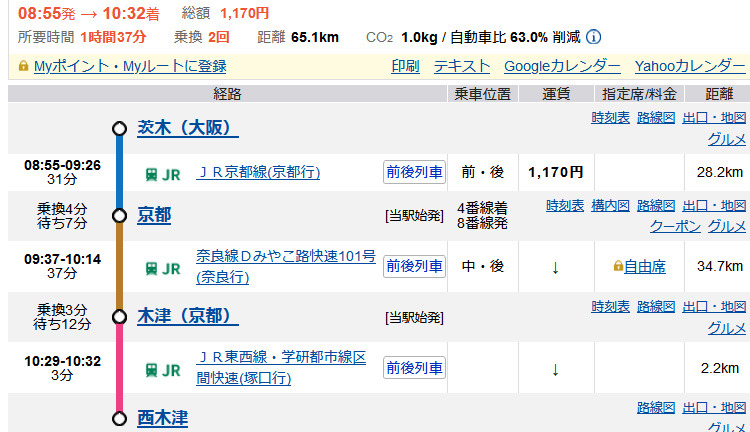The image size is (750, 432).
Task: Open クーポン for 京都 station
Action: pos(675,226)
